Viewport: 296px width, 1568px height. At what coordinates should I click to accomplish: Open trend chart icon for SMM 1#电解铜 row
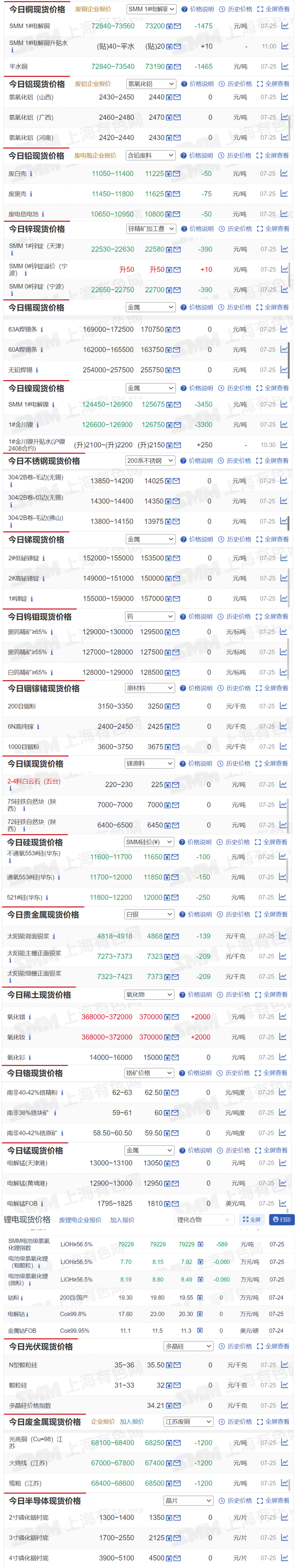(x=285, y=26)
